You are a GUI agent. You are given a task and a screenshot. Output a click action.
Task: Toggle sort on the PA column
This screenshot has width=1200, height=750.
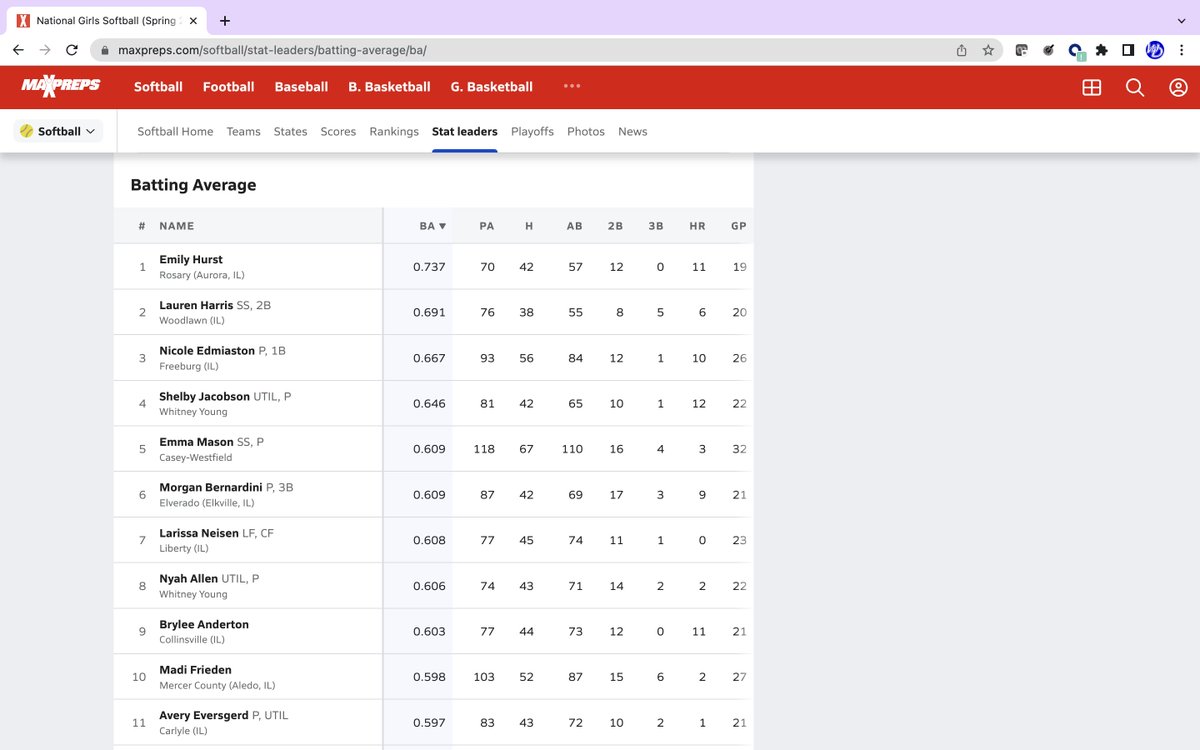(487, 225)
